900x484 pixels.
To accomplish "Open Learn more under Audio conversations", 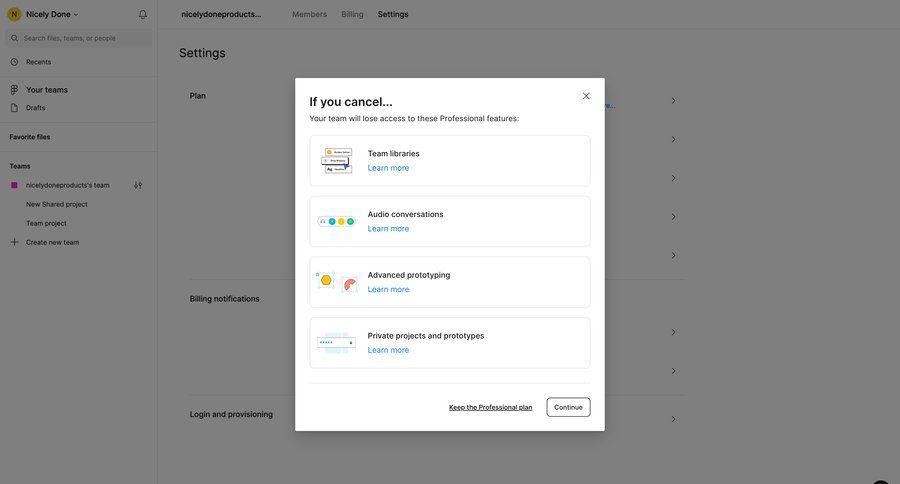I will [x=388, y=229].
